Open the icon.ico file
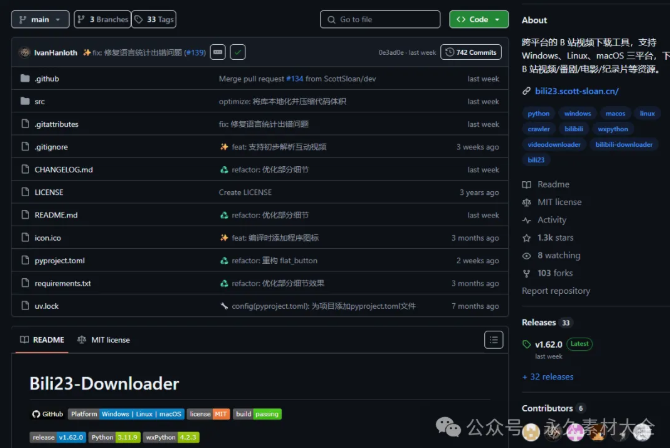Viewport: 670px width, 448px height. click(48, 238)
